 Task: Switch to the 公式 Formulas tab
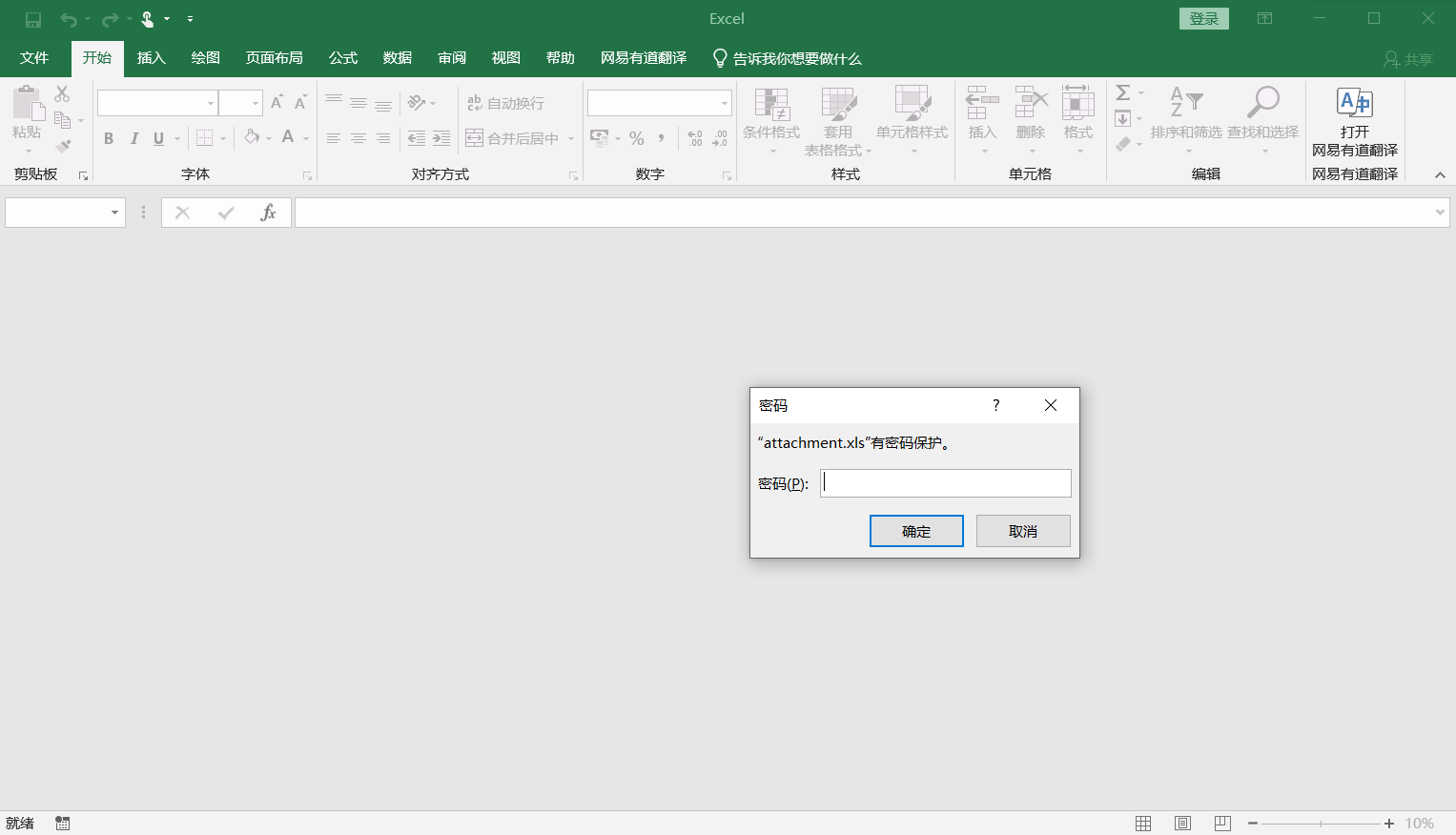(x=343, y=58)
